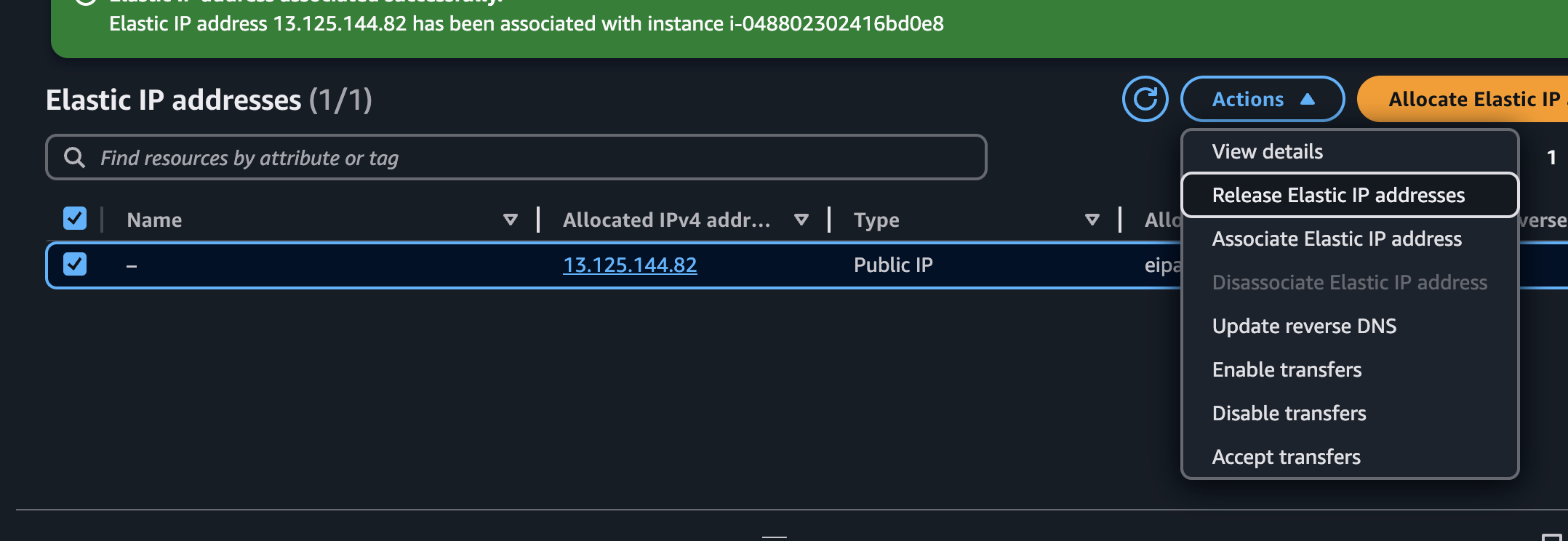Image resolution: width=1568 pixels, height=541 pixels.
Task: Collapse the Actions dropdown
Action: pos(1263,99)
